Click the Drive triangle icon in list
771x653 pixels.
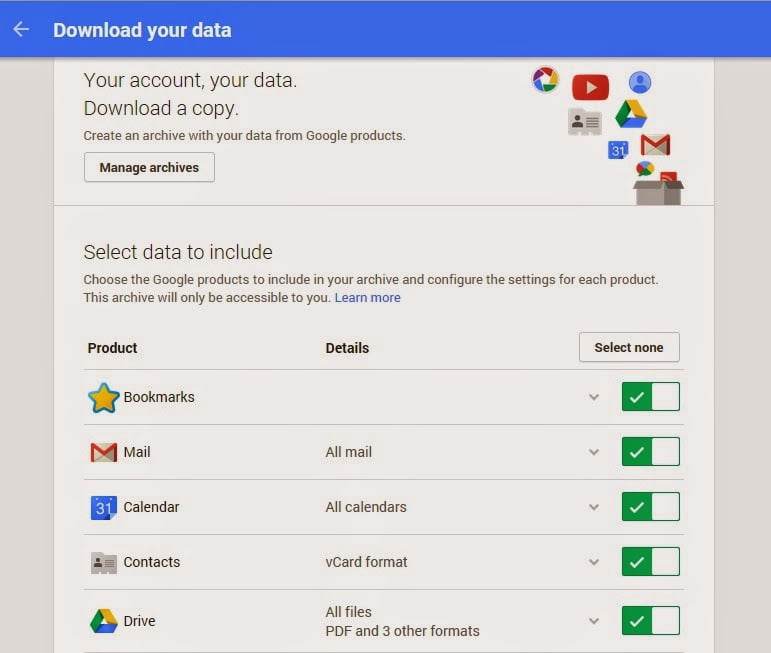click(x=104, y=621)
